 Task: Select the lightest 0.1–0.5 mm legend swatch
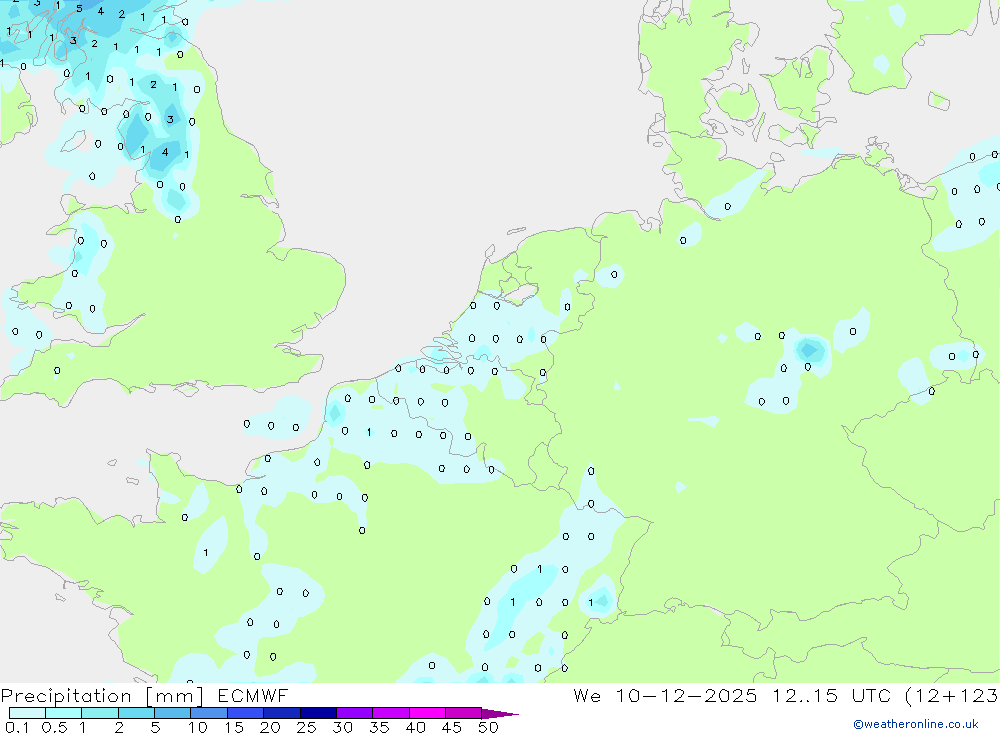[27, 713]
